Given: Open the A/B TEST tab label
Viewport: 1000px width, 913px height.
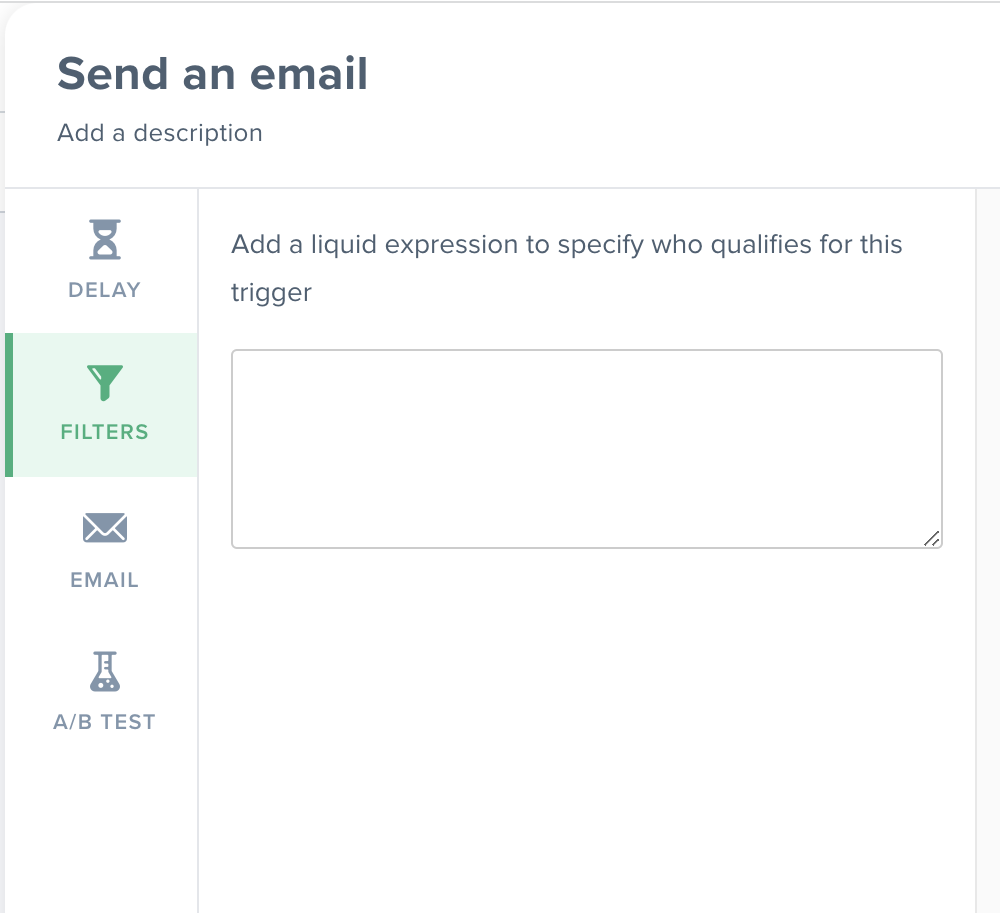Looking at the screenshot, I should point(105,722).
